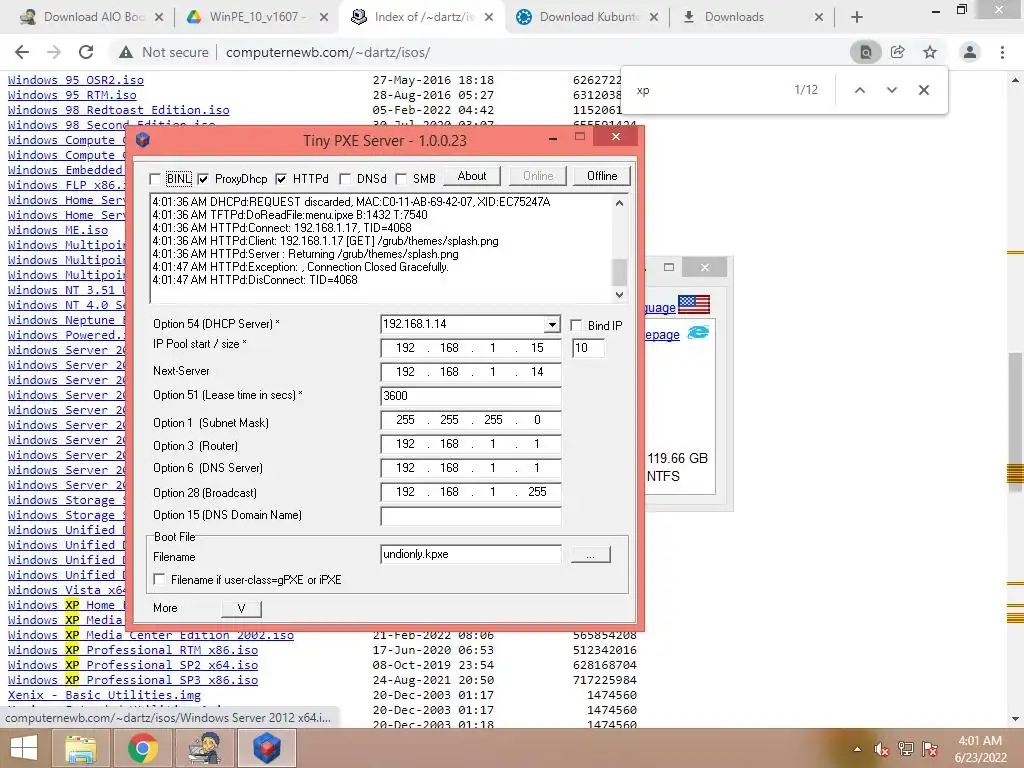
Task: Open the Xenix - Basic Utilities.img link
Action: (104, 696)
